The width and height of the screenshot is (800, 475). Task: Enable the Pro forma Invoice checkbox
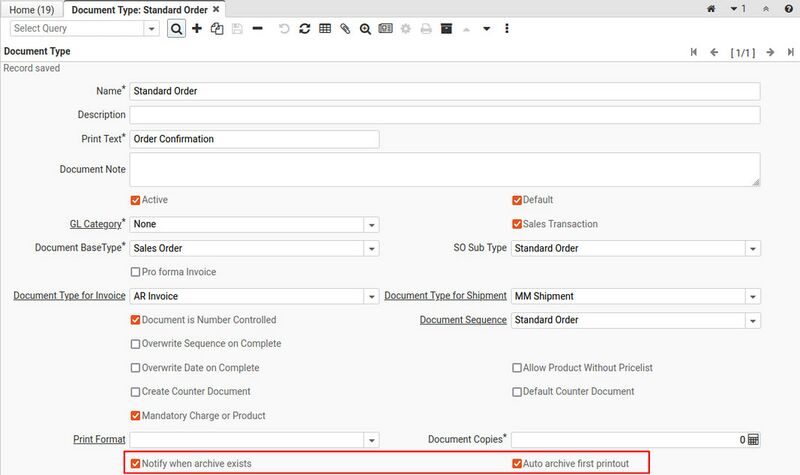[x=136, y=272]
